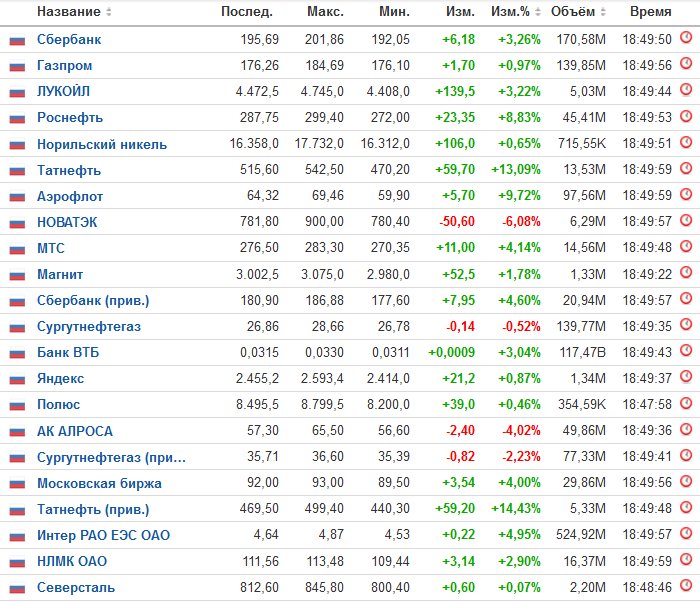Open the Аэрофлот stock link
Image resolution: width=700 pixels, height=603 pixels.
(70, 196)
